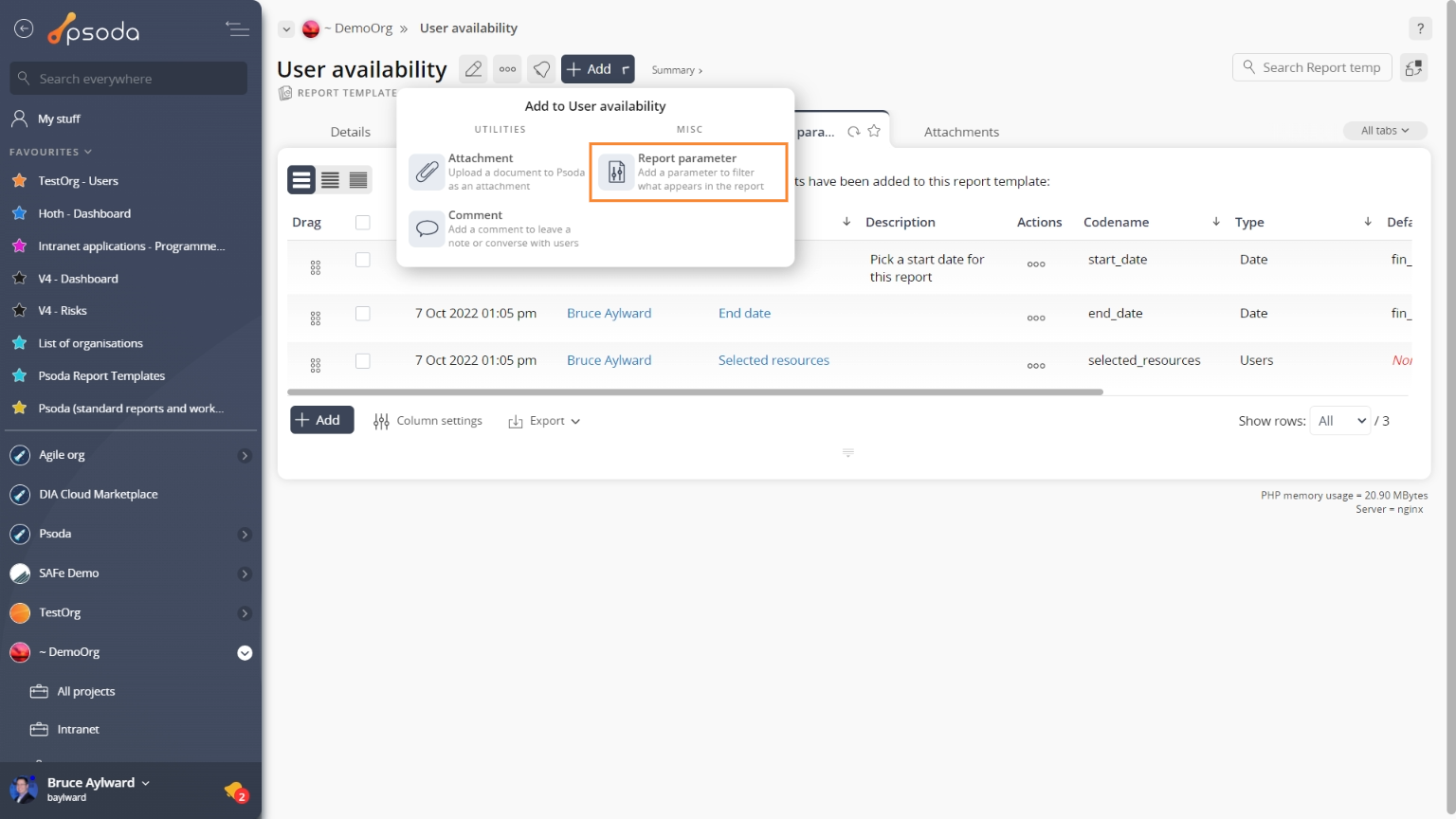Open actions menu for selected_resources row
1456x819 pixels.
(1036, 366)
